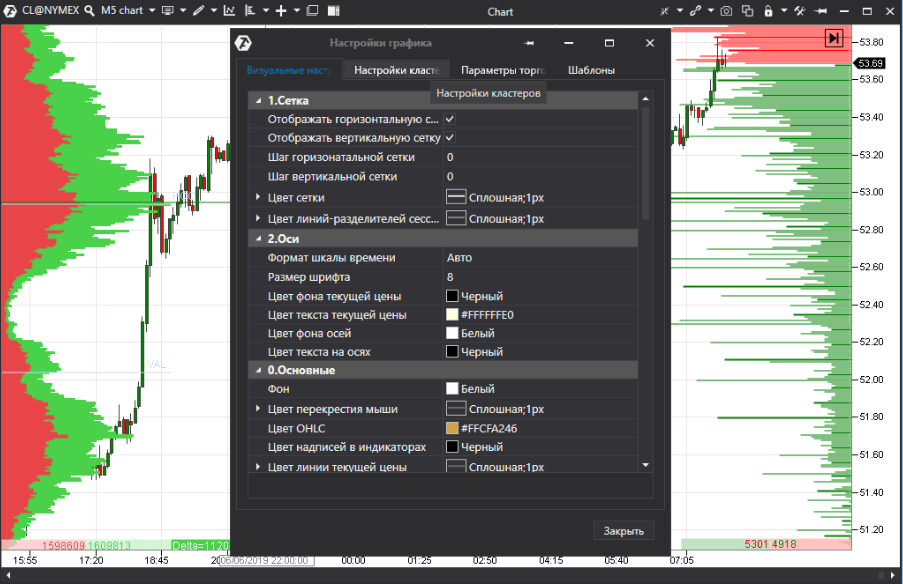The height and width of the screenshot is (584, 903).
Task: Take a chart screenshot with camera icon
Action: pyautogui.click(x=725, y=11)
